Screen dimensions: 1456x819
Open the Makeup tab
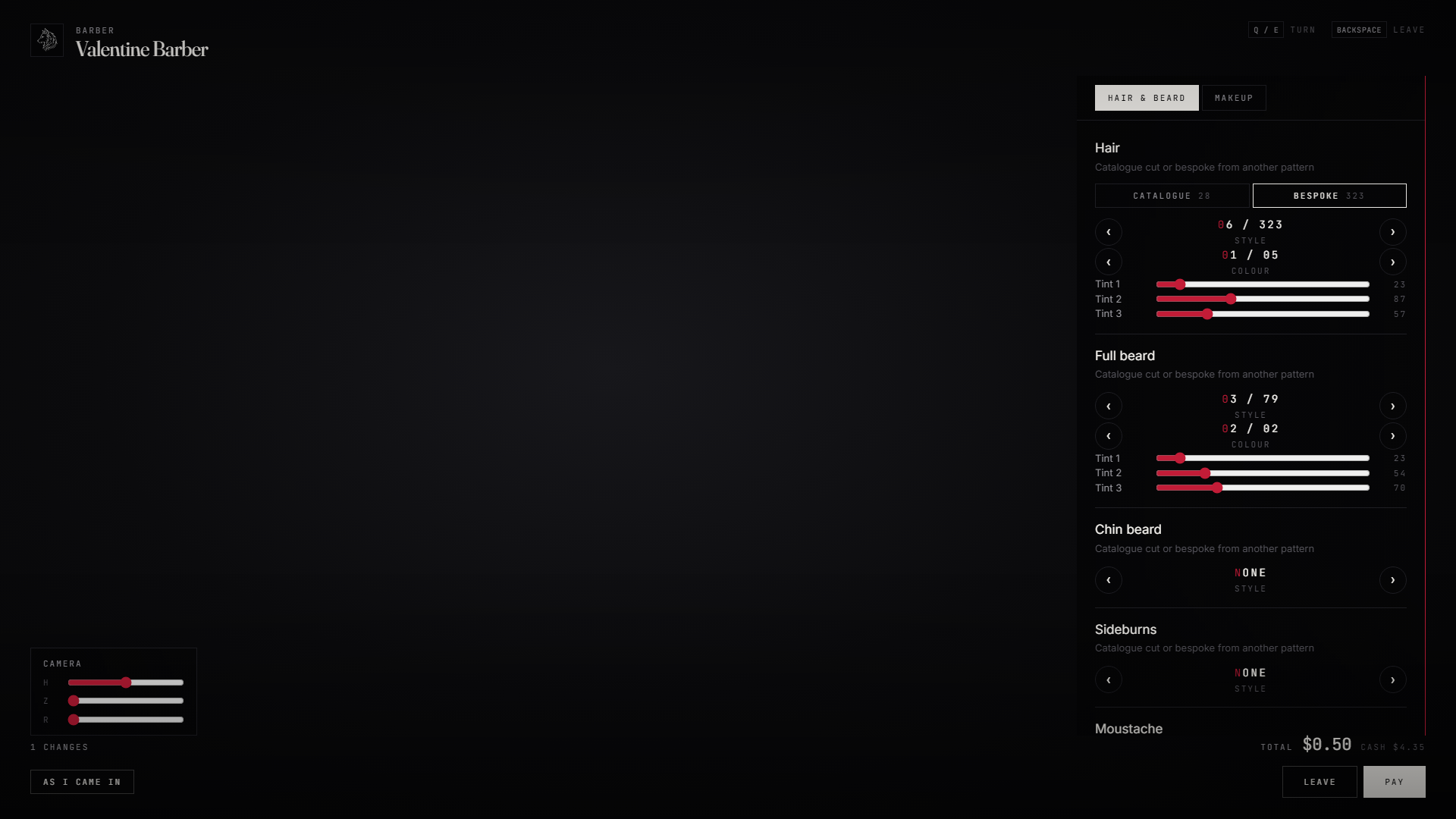(x=1234, y=98)
